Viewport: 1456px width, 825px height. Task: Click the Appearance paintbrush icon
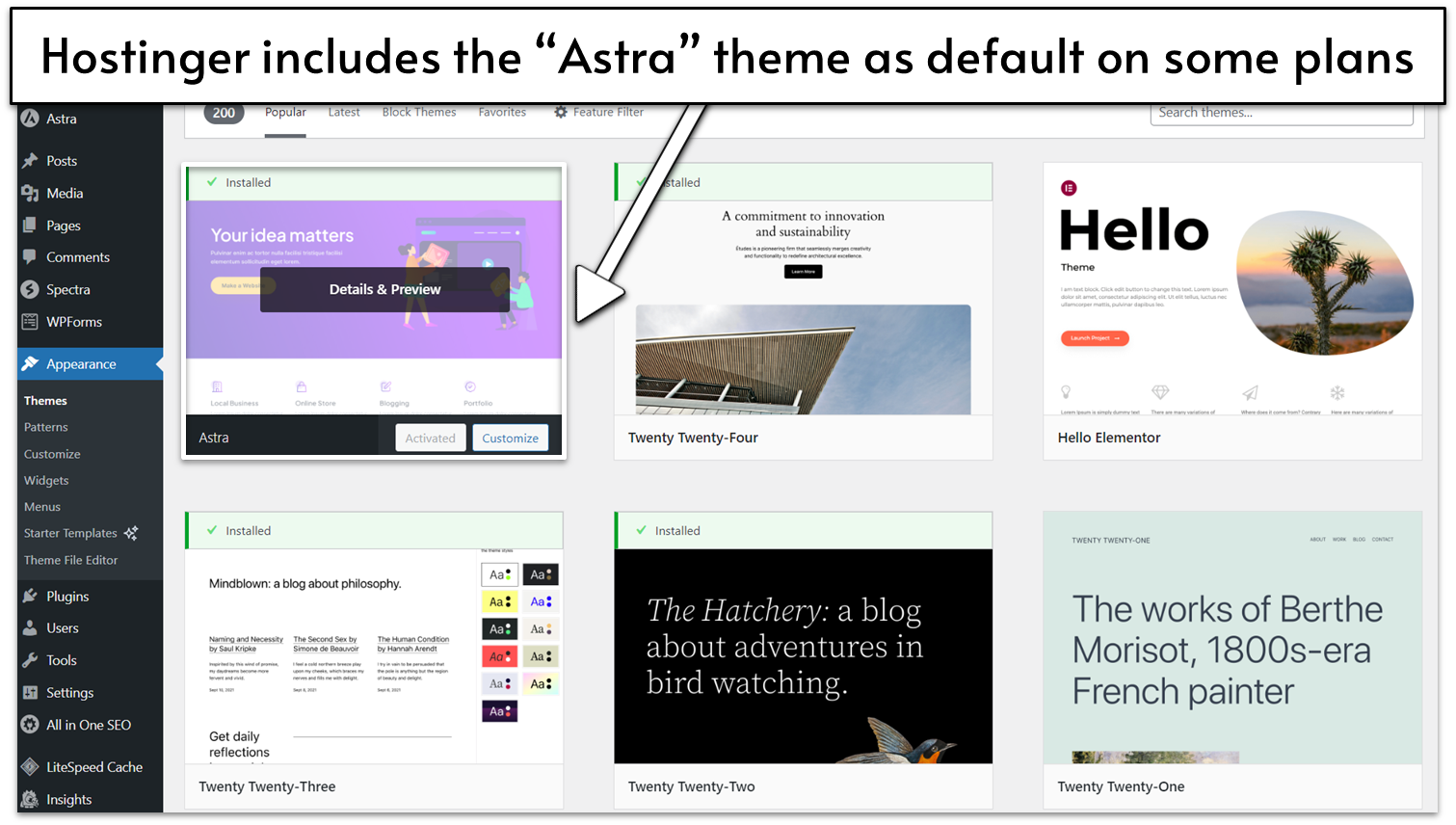tap(30, 363)
